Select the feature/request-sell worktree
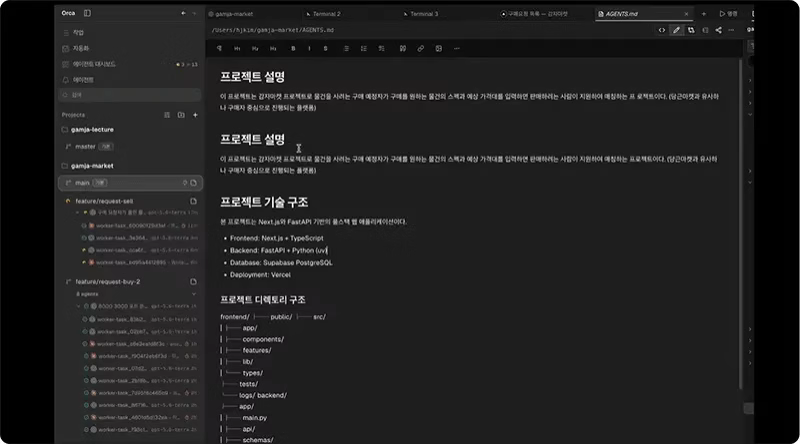Viewport: 800px width, 444px height. [x=104, y=201]
